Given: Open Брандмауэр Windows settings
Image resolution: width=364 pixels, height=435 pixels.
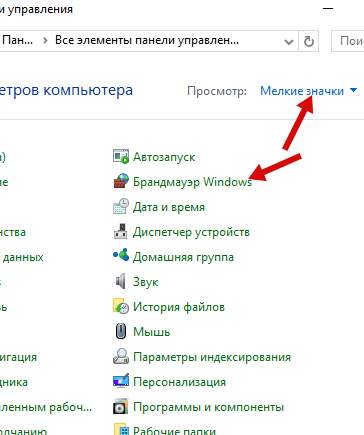Looking at the screenshot, I should point(192,182).
